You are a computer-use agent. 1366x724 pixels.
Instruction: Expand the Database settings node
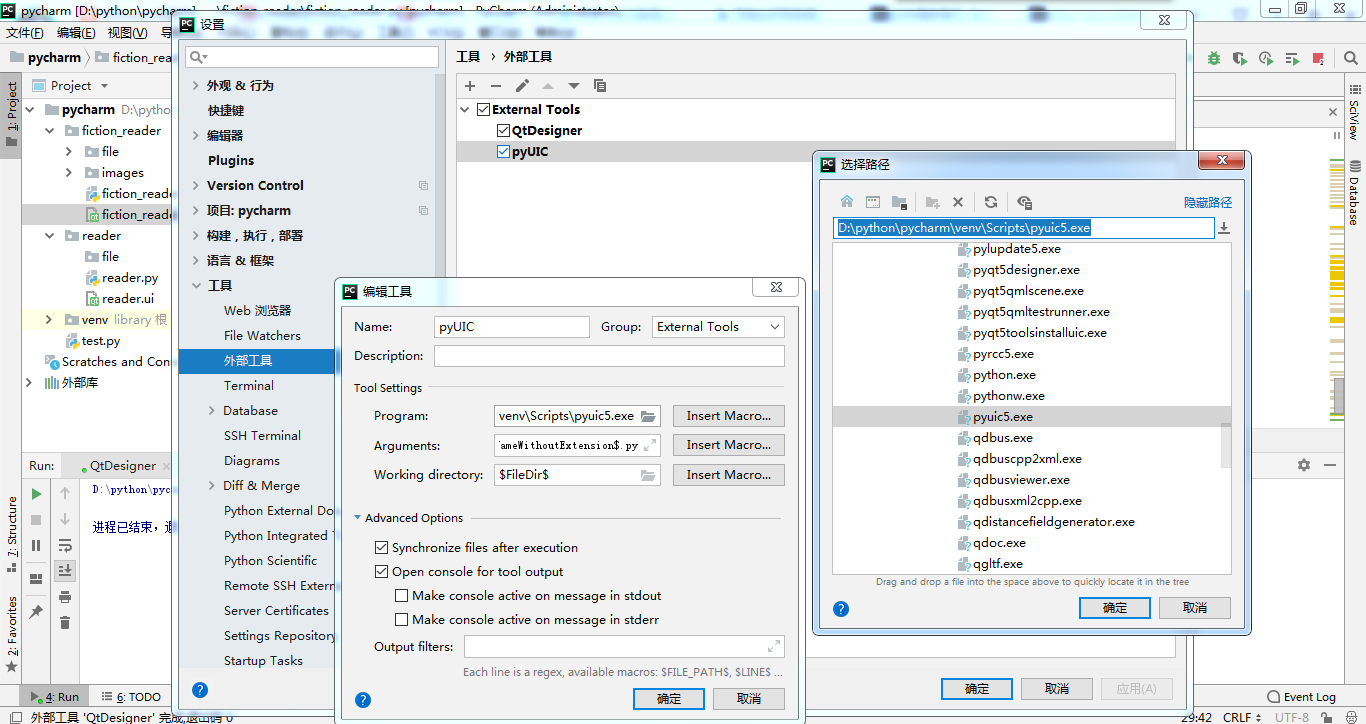[212, 410]
